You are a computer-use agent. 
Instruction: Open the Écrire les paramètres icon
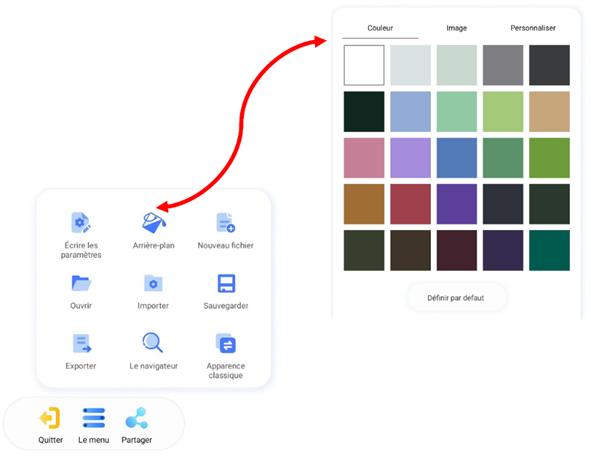click(x=81, y=223)
